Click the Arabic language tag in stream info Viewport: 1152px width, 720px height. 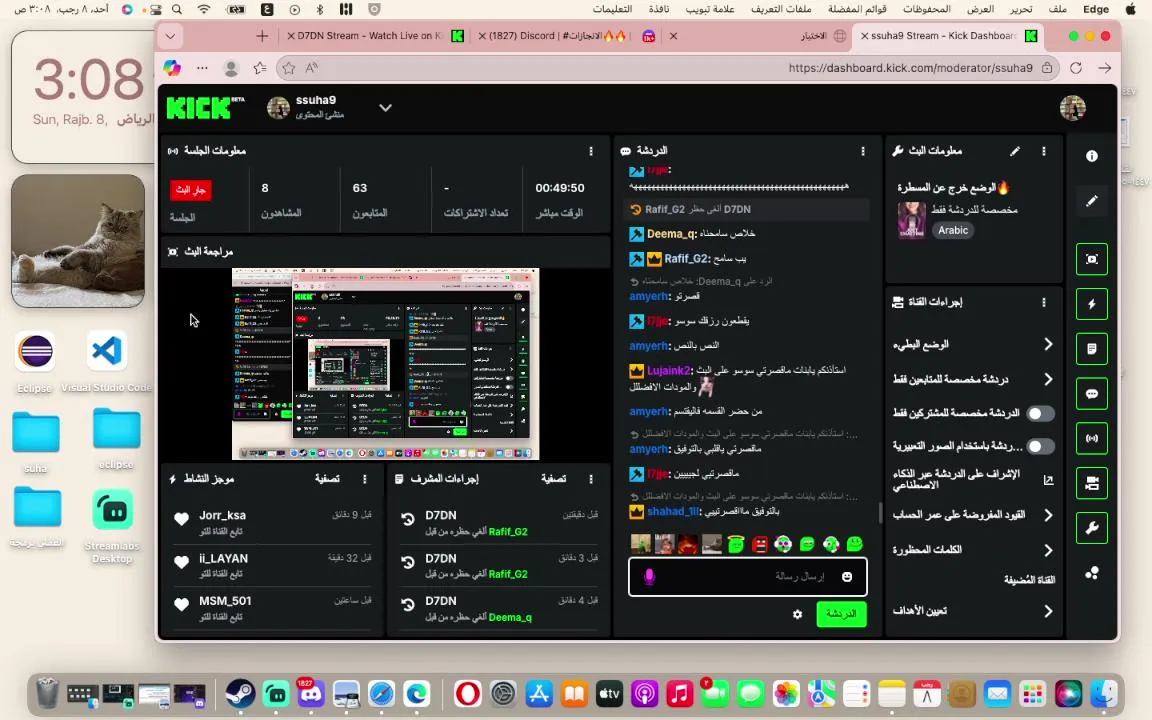point(953,231)
